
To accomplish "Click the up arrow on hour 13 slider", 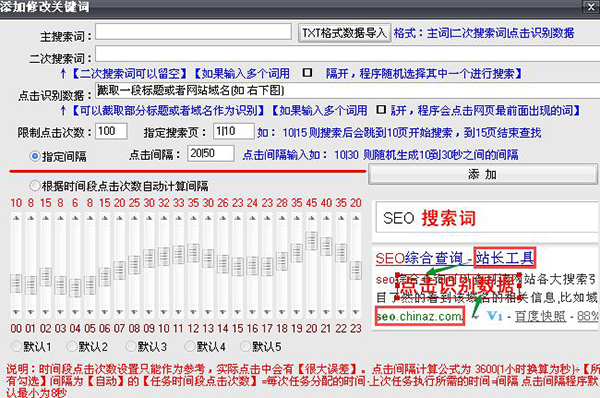I will point(208,218).
